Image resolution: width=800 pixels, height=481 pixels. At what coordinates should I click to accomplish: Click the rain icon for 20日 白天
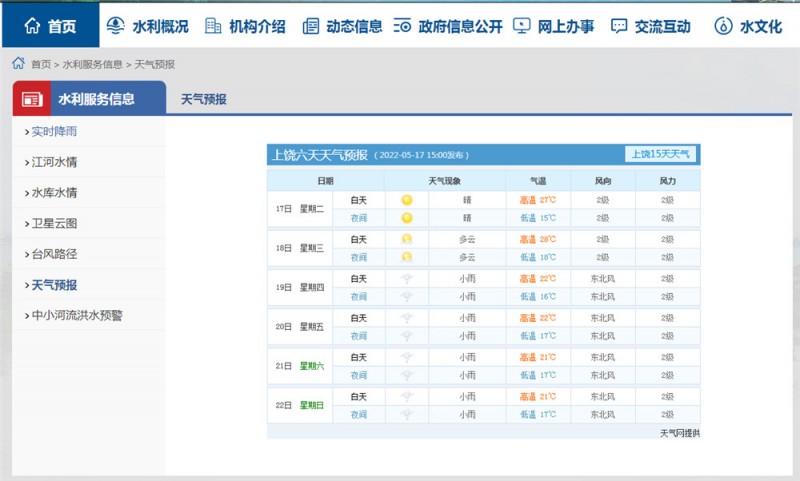(407, 318)
